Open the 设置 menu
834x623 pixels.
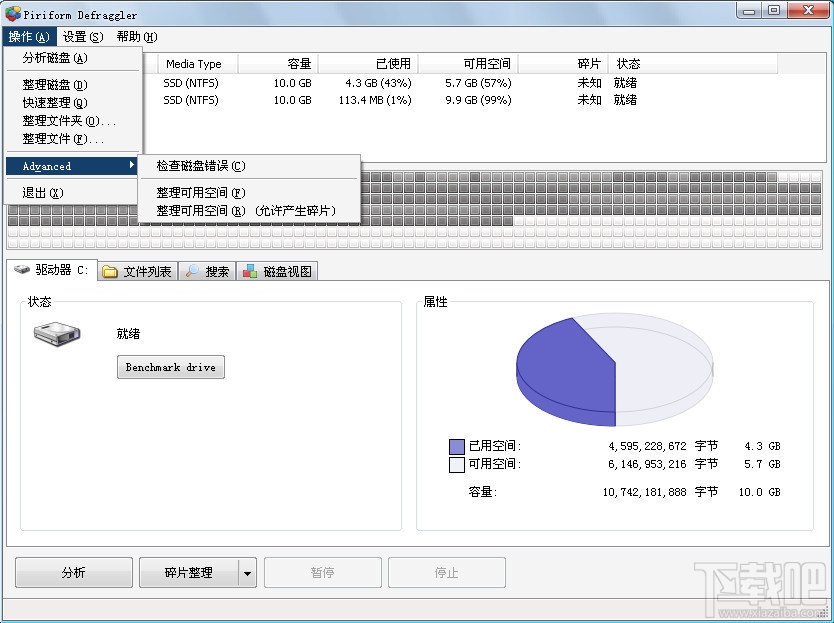[79, 36]
